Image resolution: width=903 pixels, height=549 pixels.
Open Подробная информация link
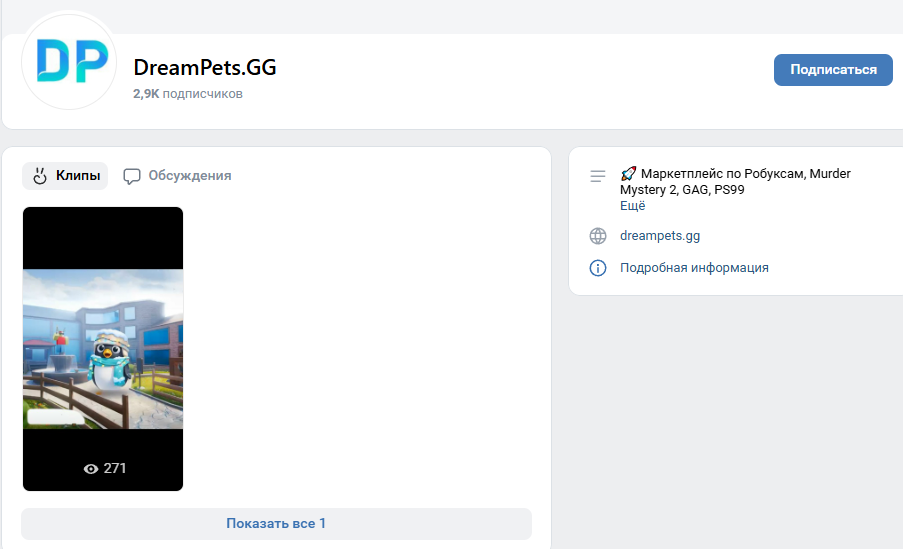tap(694, 268)
